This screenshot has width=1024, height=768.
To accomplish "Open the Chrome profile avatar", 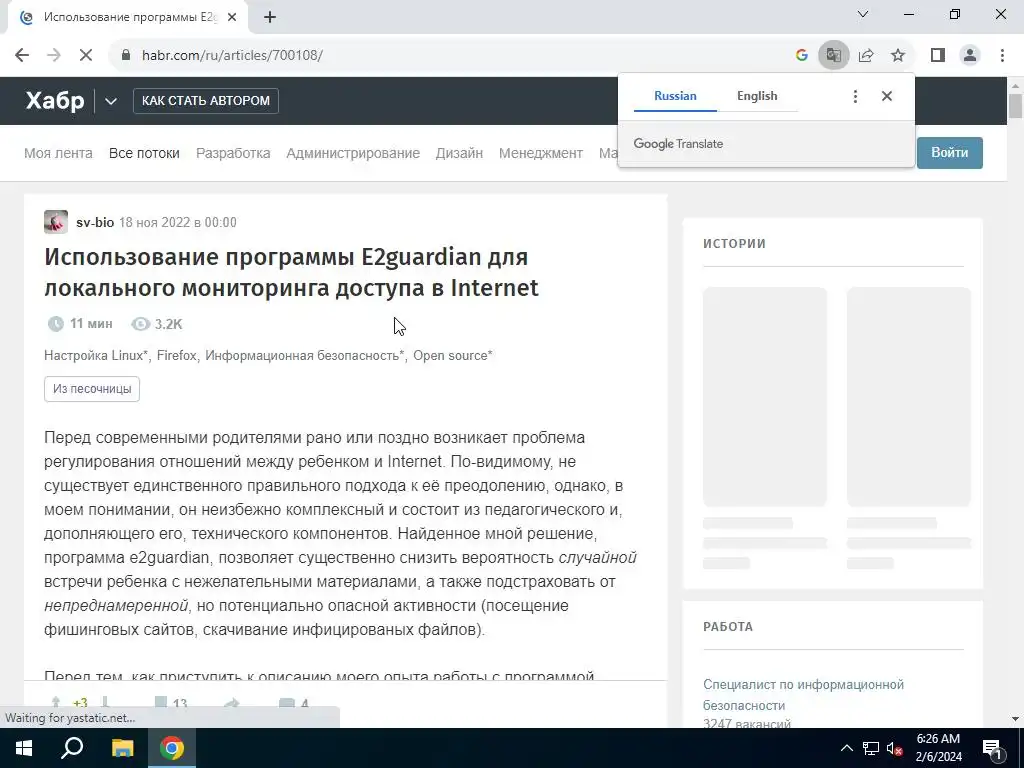I will (x=970, y=56).
